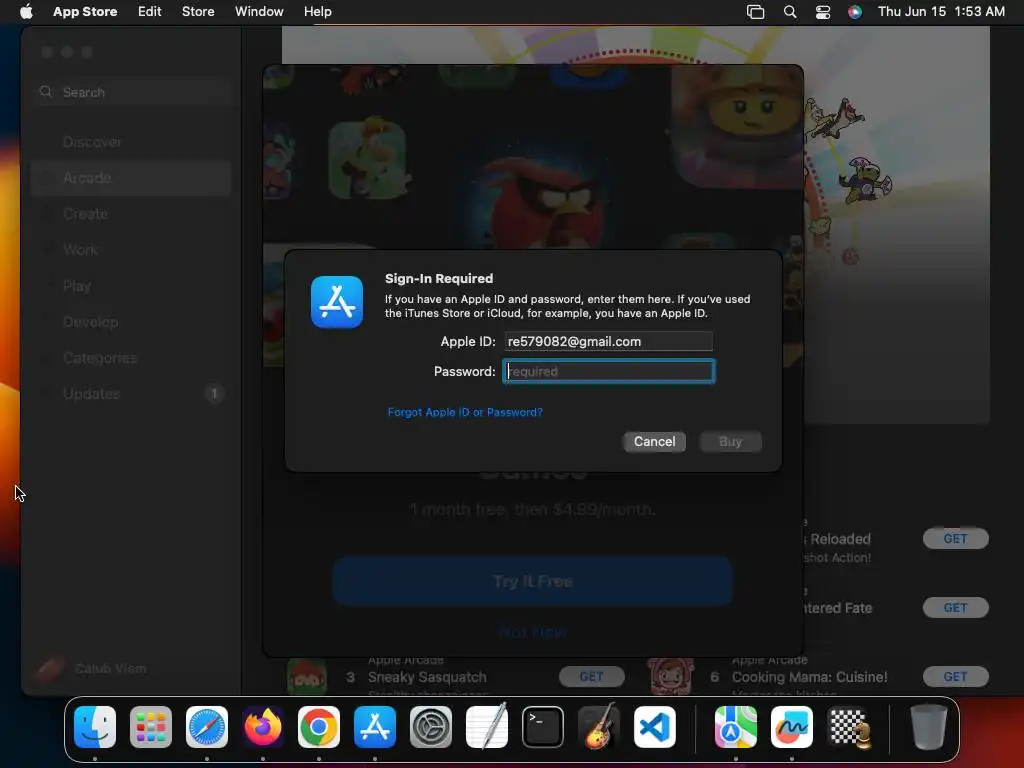The width and height of the screenshot is (1024, 768).
Task: Open the App Store menu
Action: coord(85,12)
